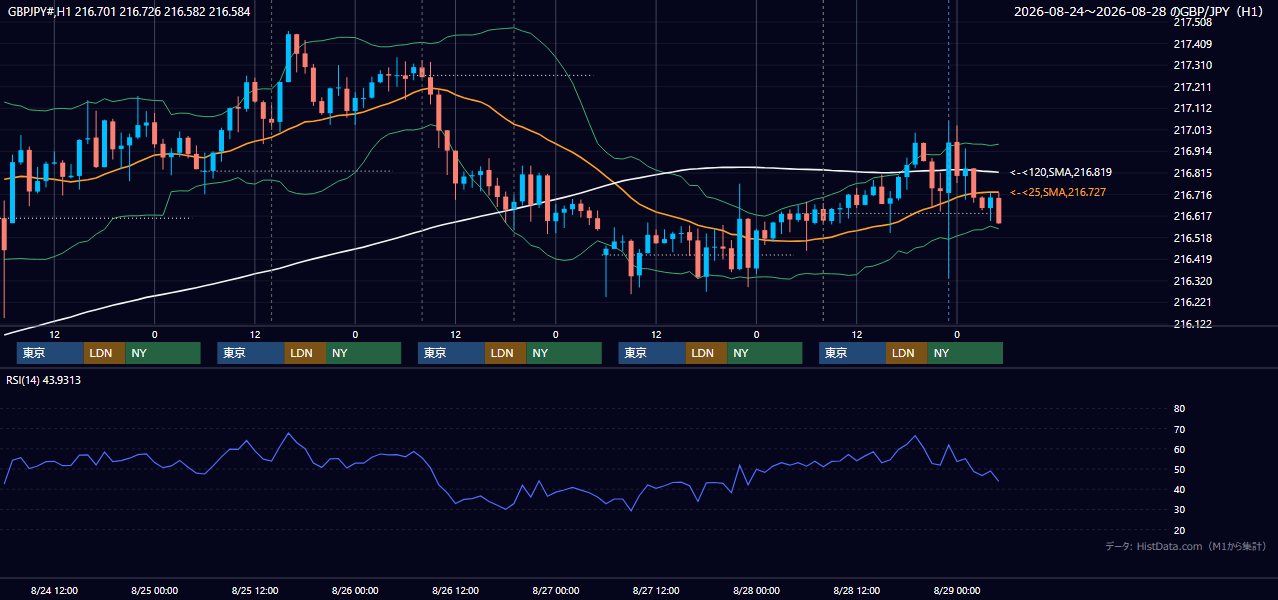Click the 8/25 00:00 date label
Viewport: 1278px width, 600px height.
[x=154, y=590]
